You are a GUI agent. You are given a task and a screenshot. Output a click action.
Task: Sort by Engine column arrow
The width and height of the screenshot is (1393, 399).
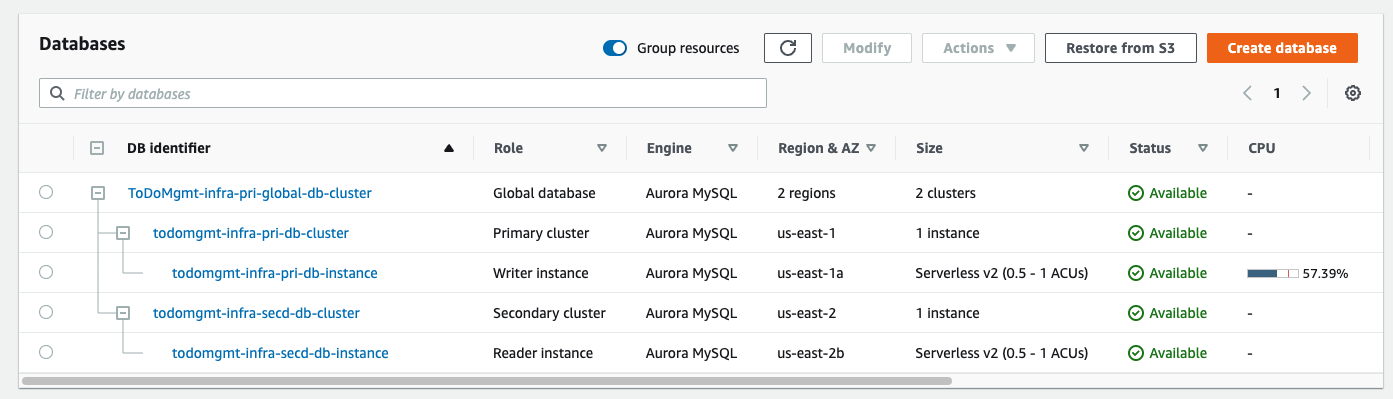coord(733,148)
